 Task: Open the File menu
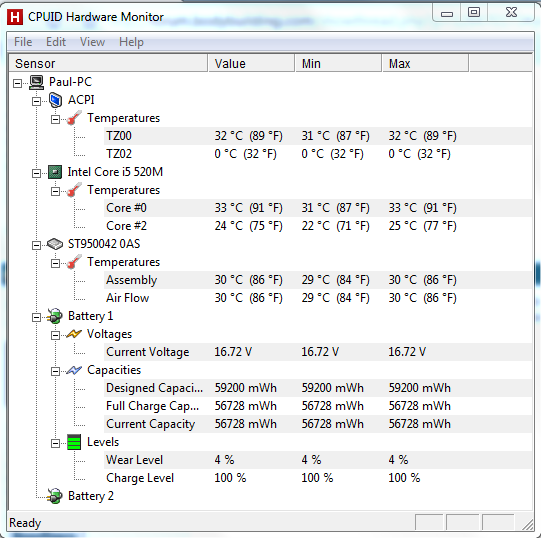click(23, 42)
